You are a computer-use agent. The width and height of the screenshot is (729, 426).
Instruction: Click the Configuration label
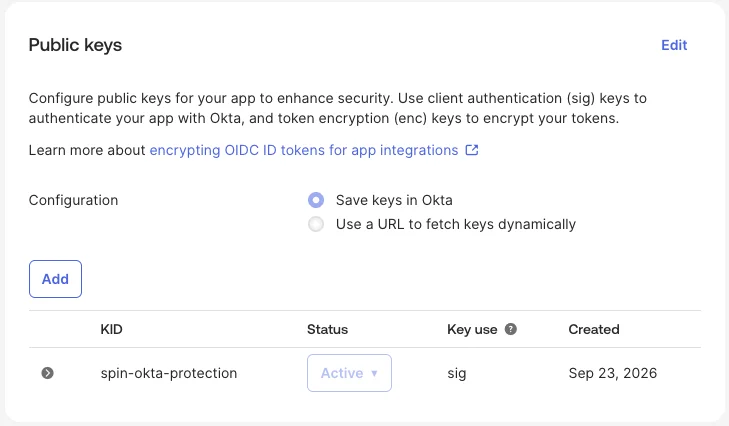(x=73, y=200)
